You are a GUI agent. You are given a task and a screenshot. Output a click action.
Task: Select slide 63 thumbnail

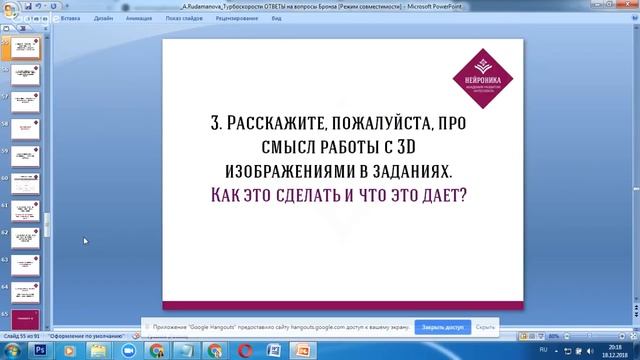pos(25,266)
